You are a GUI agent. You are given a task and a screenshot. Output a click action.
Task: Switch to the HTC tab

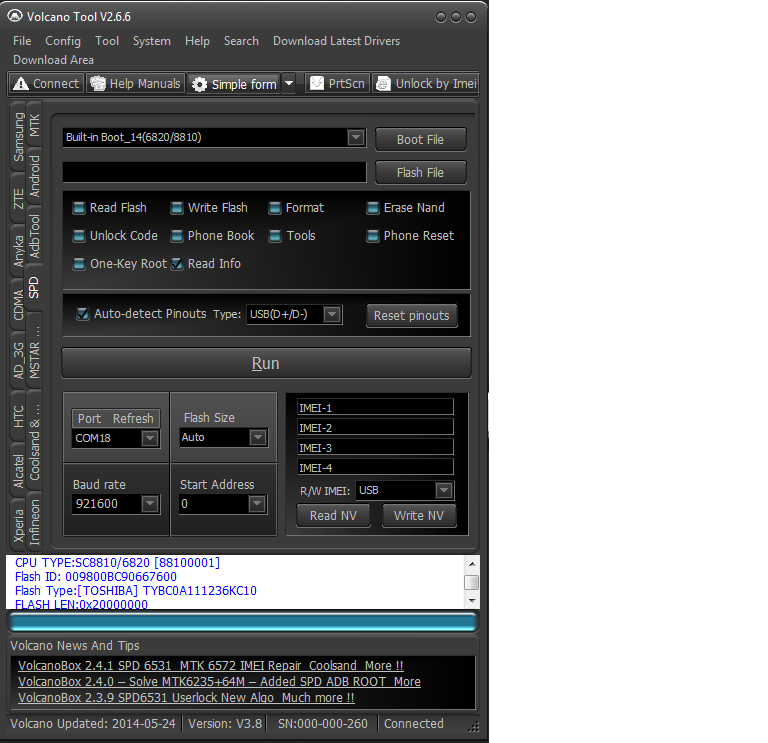(x=18, y=416)
